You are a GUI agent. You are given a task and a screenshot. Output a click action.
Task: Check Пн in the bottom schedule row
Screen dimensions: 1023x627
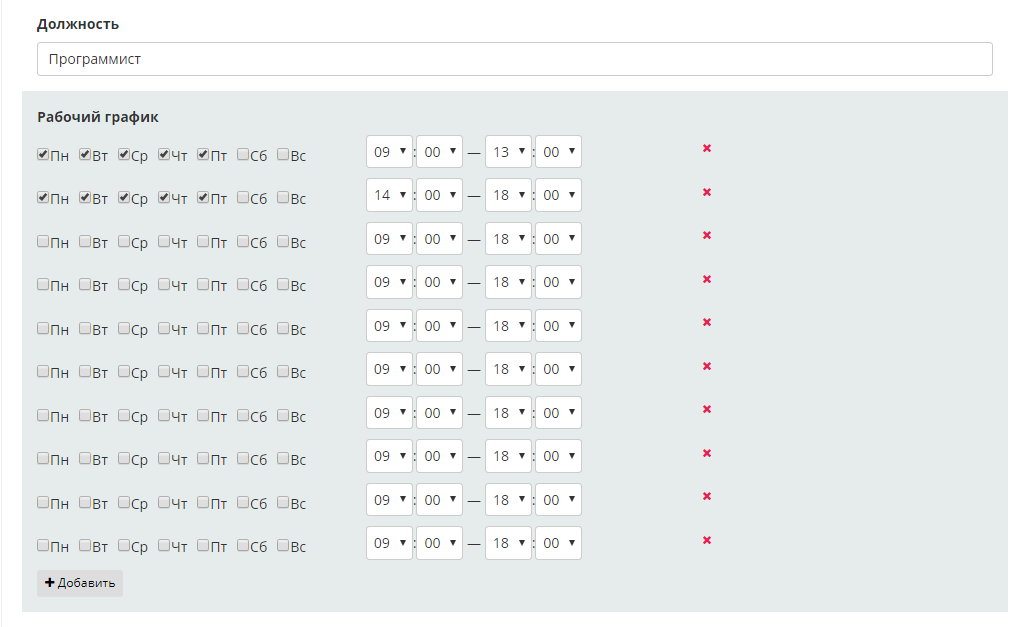(x=43, y=545)
